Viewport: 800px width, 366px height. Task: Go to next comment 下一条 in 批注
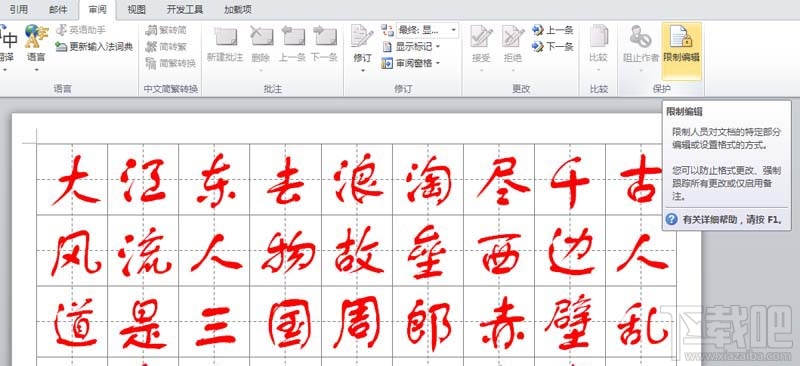coord(324,37)
